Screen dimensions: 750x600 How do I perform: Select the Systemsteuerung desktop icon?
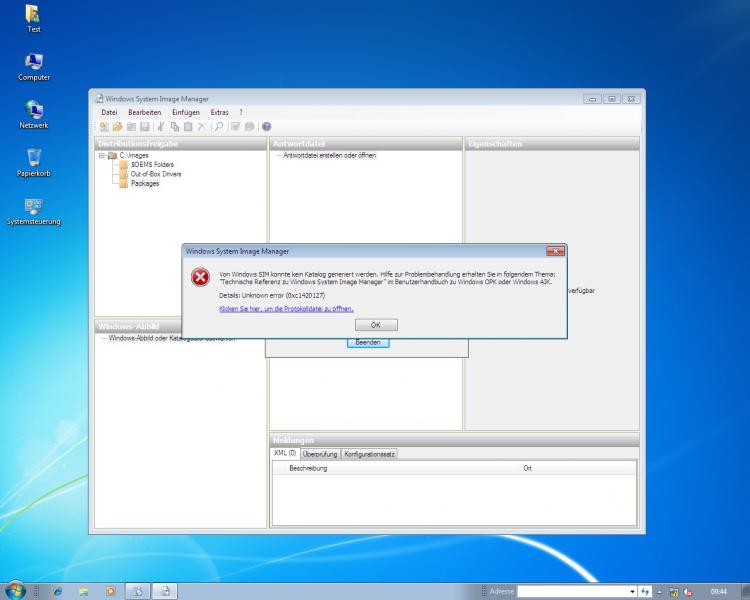click(x=33, y=211)
